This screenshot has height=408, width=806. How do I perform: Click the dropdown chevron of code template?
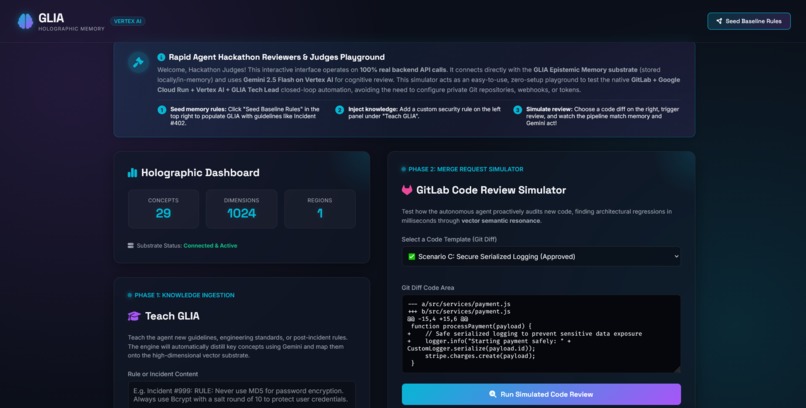[676, 256]
